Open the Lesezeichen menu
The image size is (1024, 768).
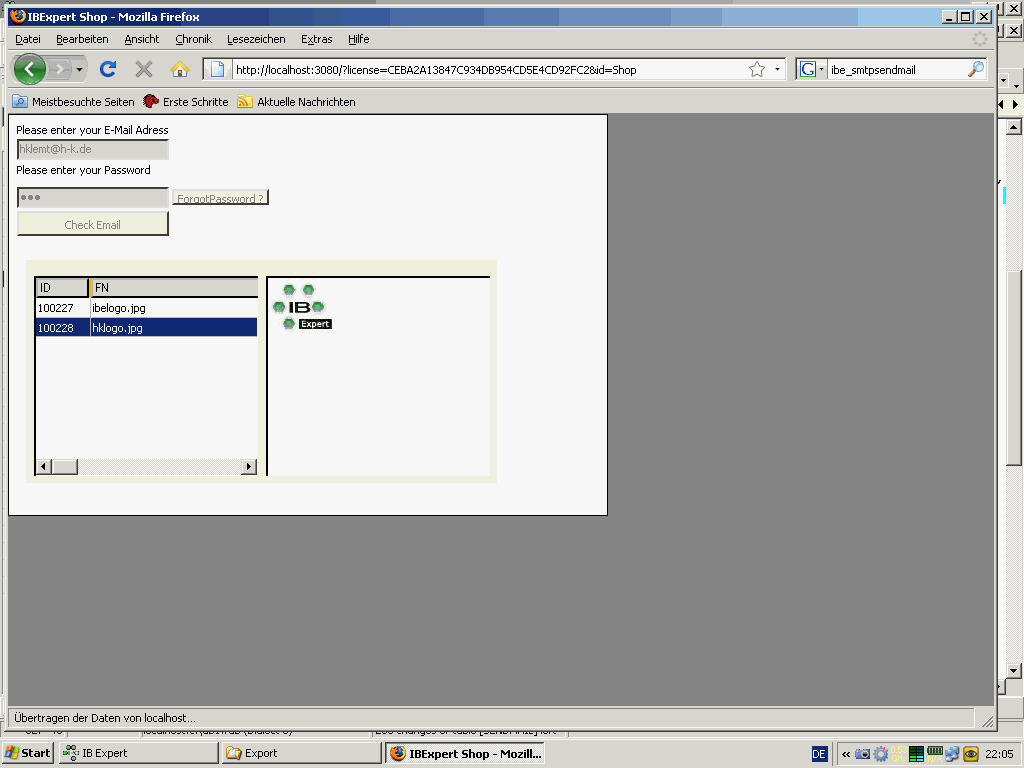click(256, 39)
